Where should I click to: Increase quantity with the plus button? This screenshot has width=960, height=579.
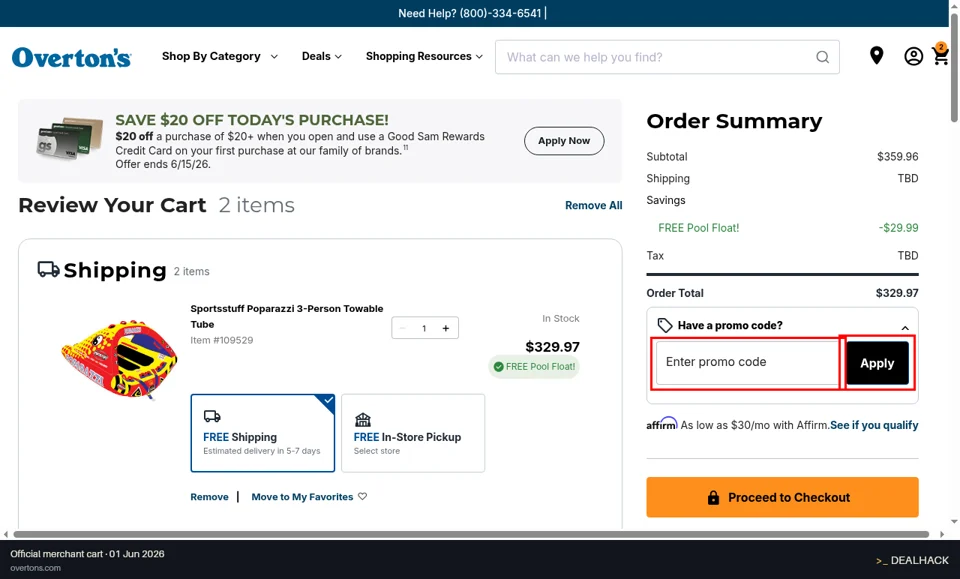446,328
